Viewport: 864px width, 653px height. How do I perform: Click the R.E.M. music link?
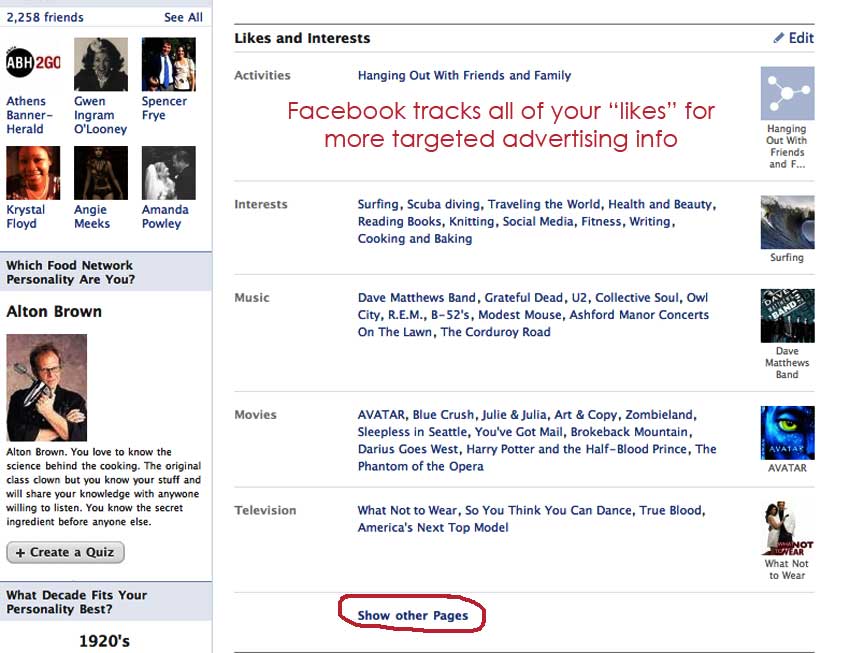click(405, 315)
